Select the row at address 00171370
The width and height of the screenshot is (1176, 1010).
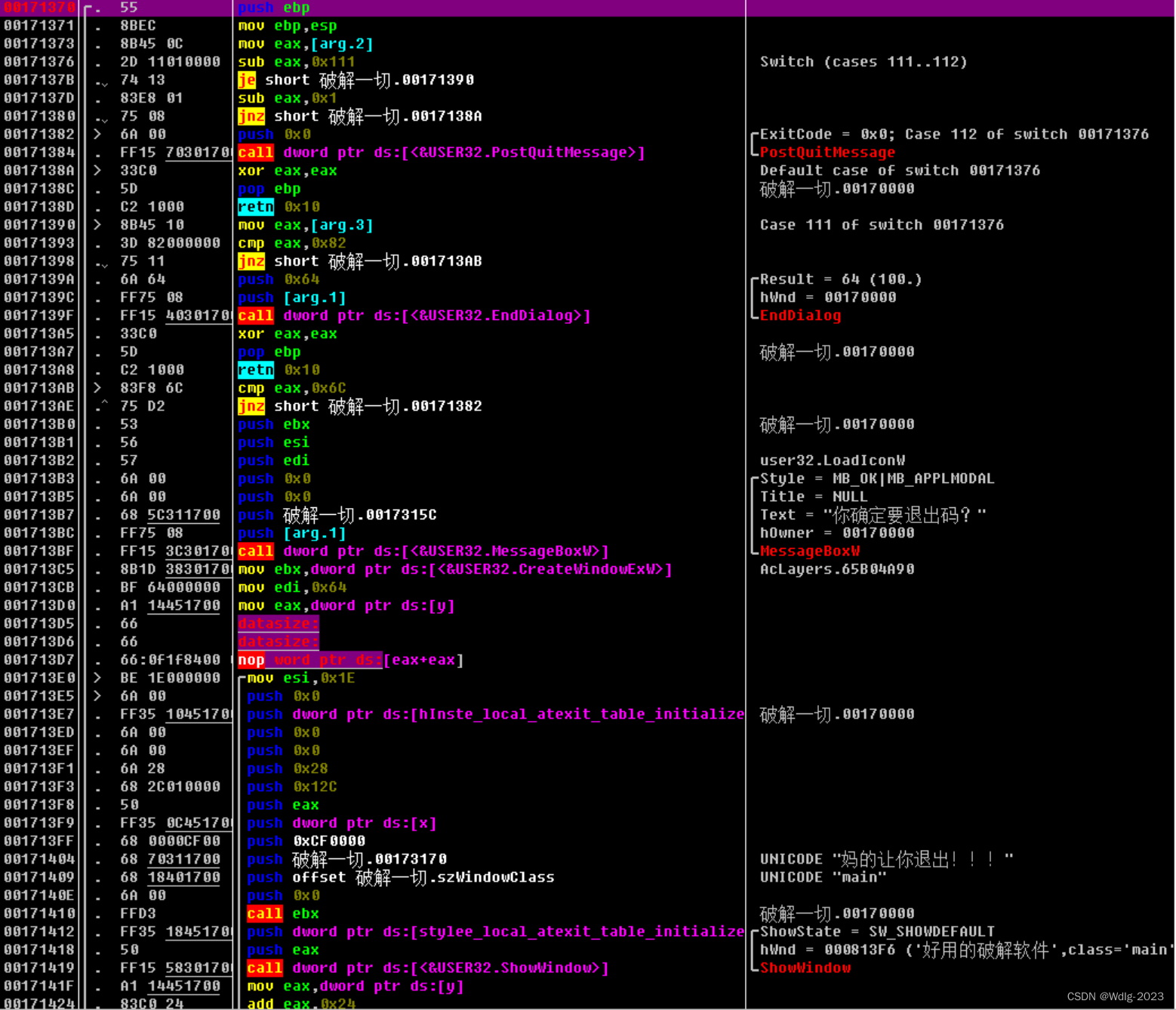pos(587,8)
